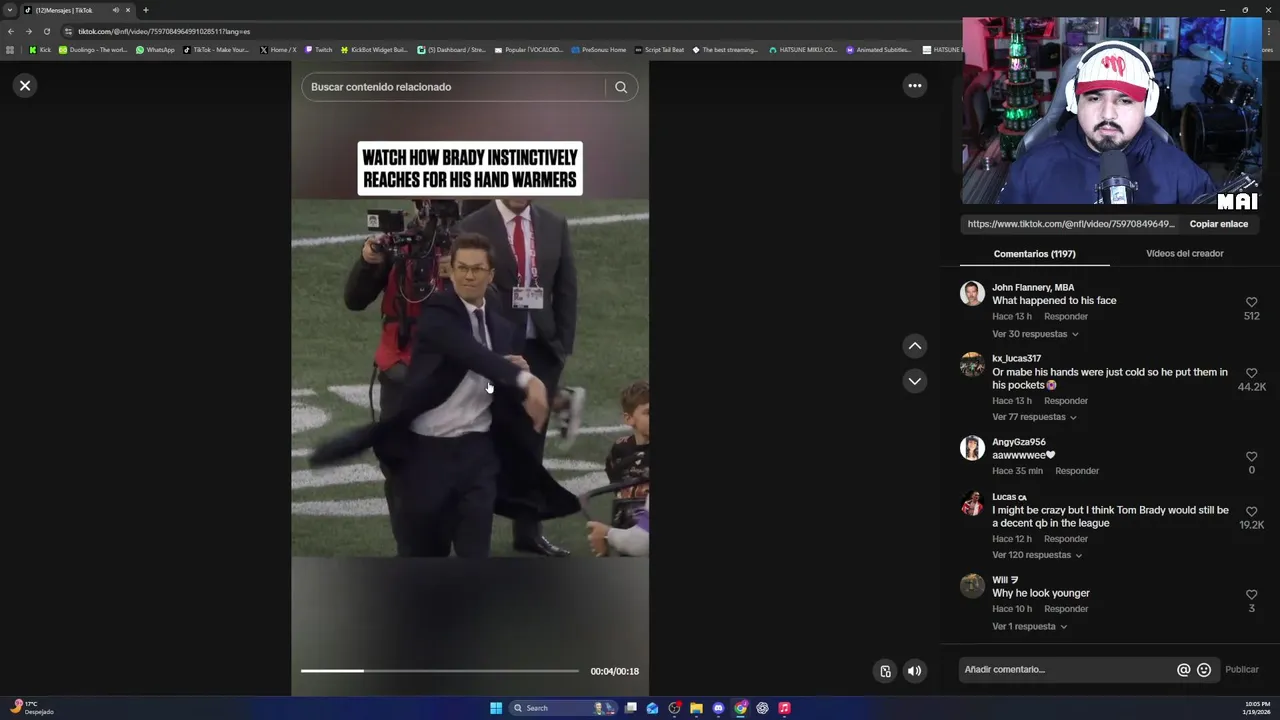Open John Flannery, MBA profile name
Screen dimensions: 1280x720
(1033, 288)
